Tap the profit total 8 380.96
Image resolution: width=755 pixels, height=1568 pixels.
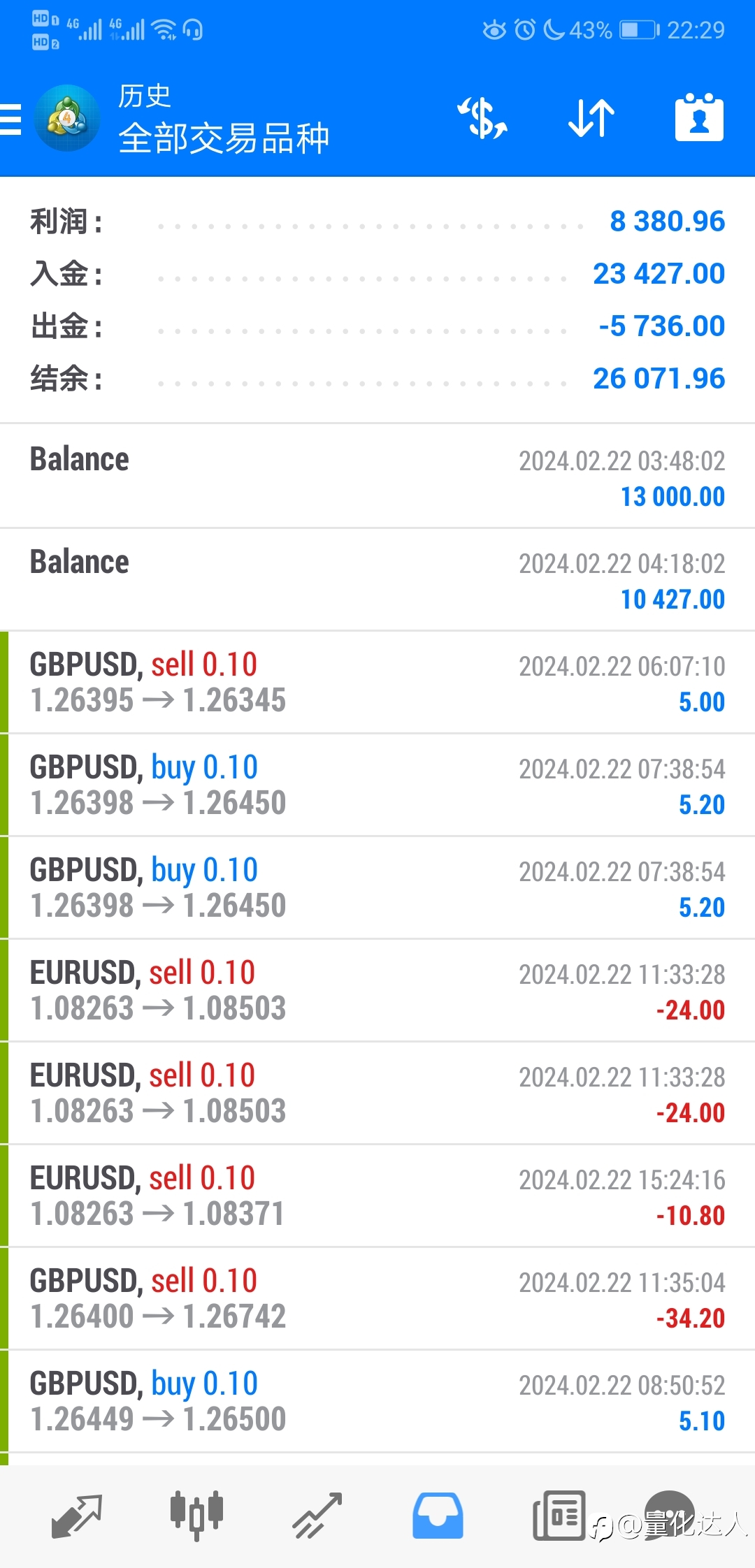pyautogui.click(x=667, y=222)
